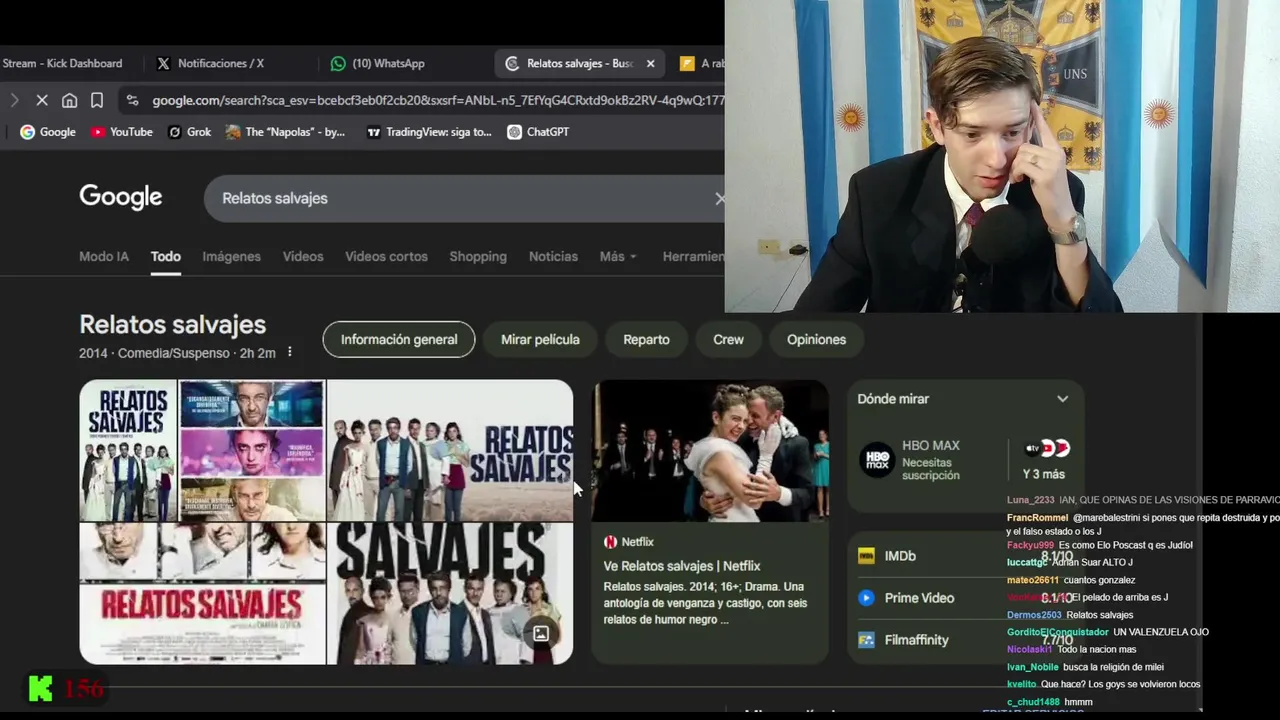Screen dimensions: 1280x720
Task: Open the IMDb rating link
Action: click(x=900, y=556)
